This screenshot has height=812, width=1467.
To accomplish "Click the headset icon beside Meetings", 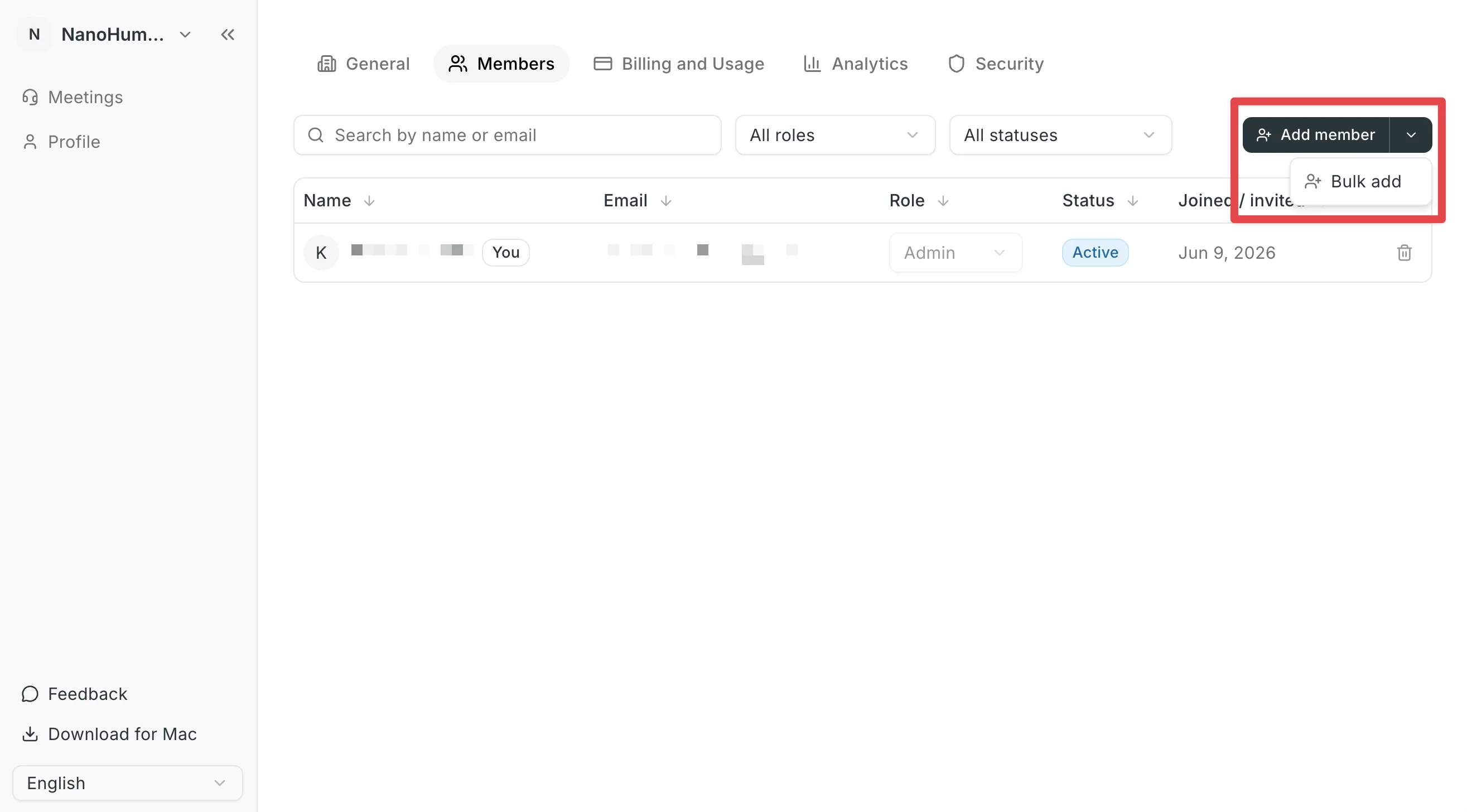I will coord(30,98).
